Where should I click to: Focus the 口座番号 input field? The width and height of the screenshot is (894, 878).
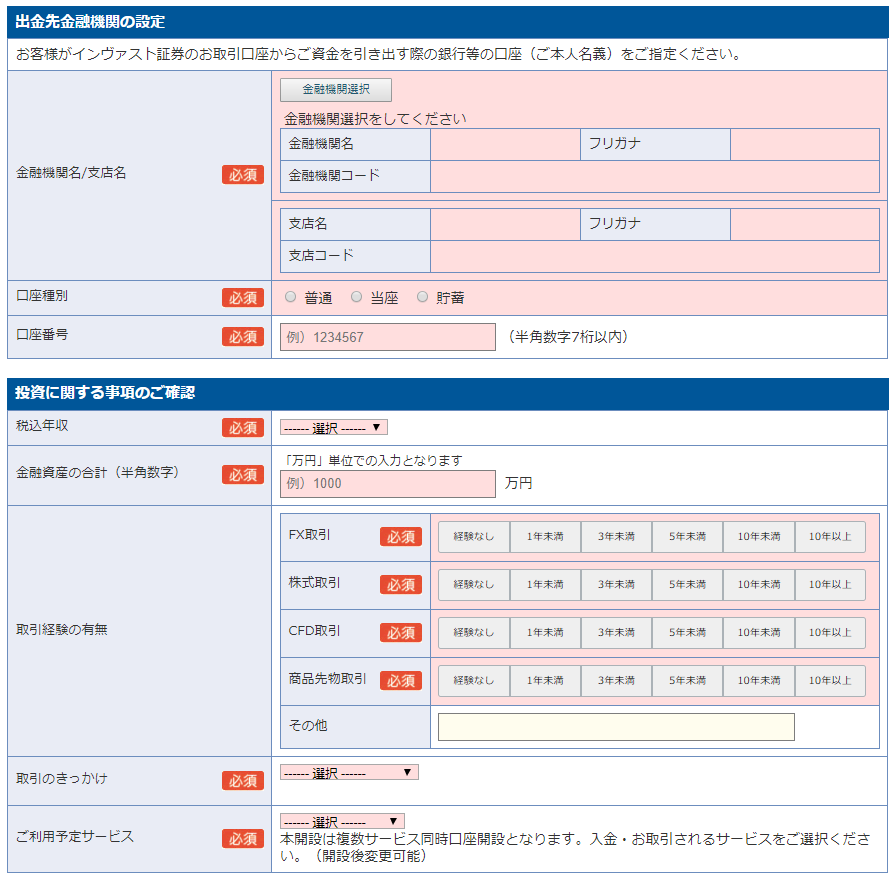[388, 337]
